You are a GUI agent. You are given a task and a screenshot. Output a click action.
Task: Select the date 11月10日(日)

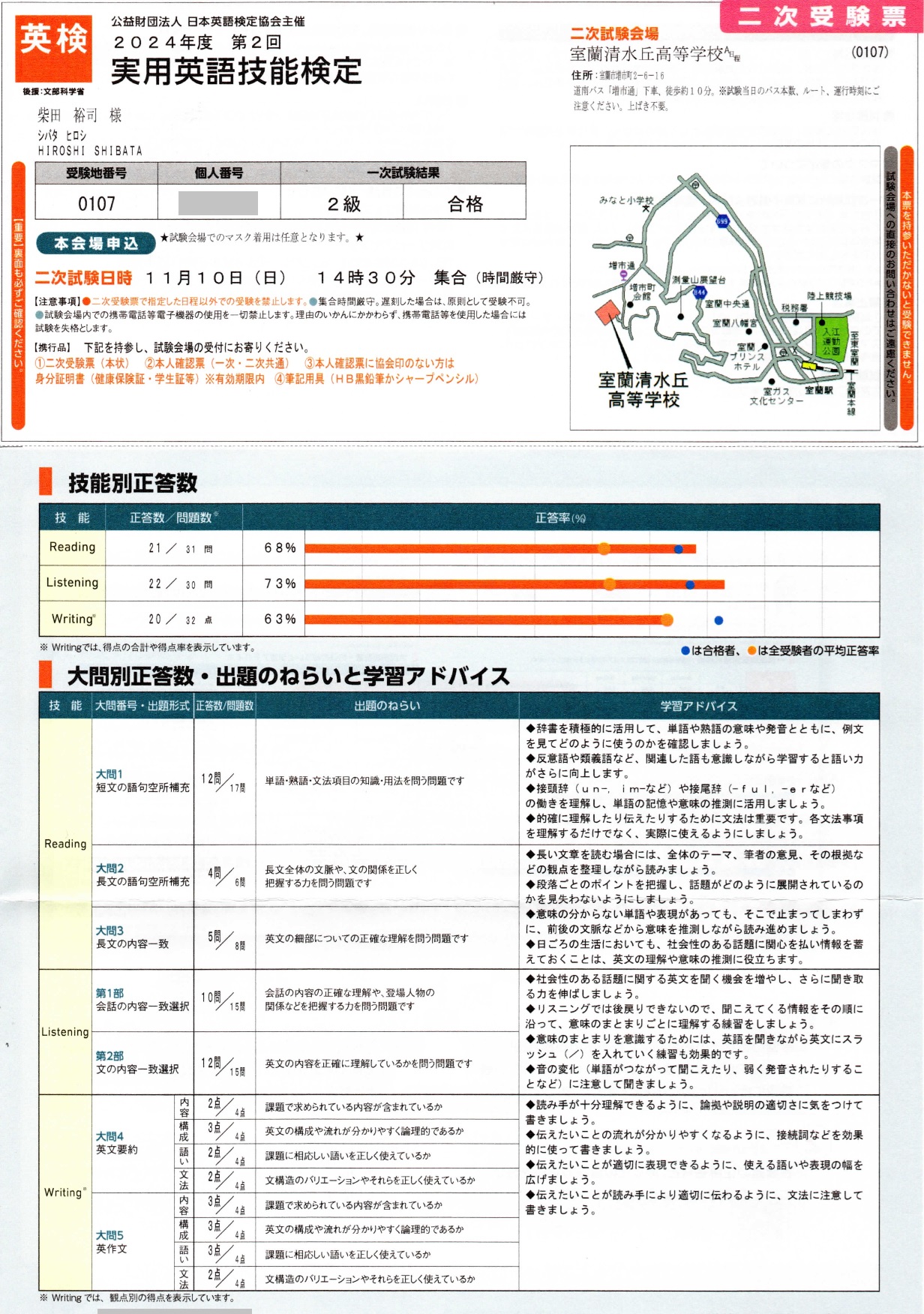216,278
